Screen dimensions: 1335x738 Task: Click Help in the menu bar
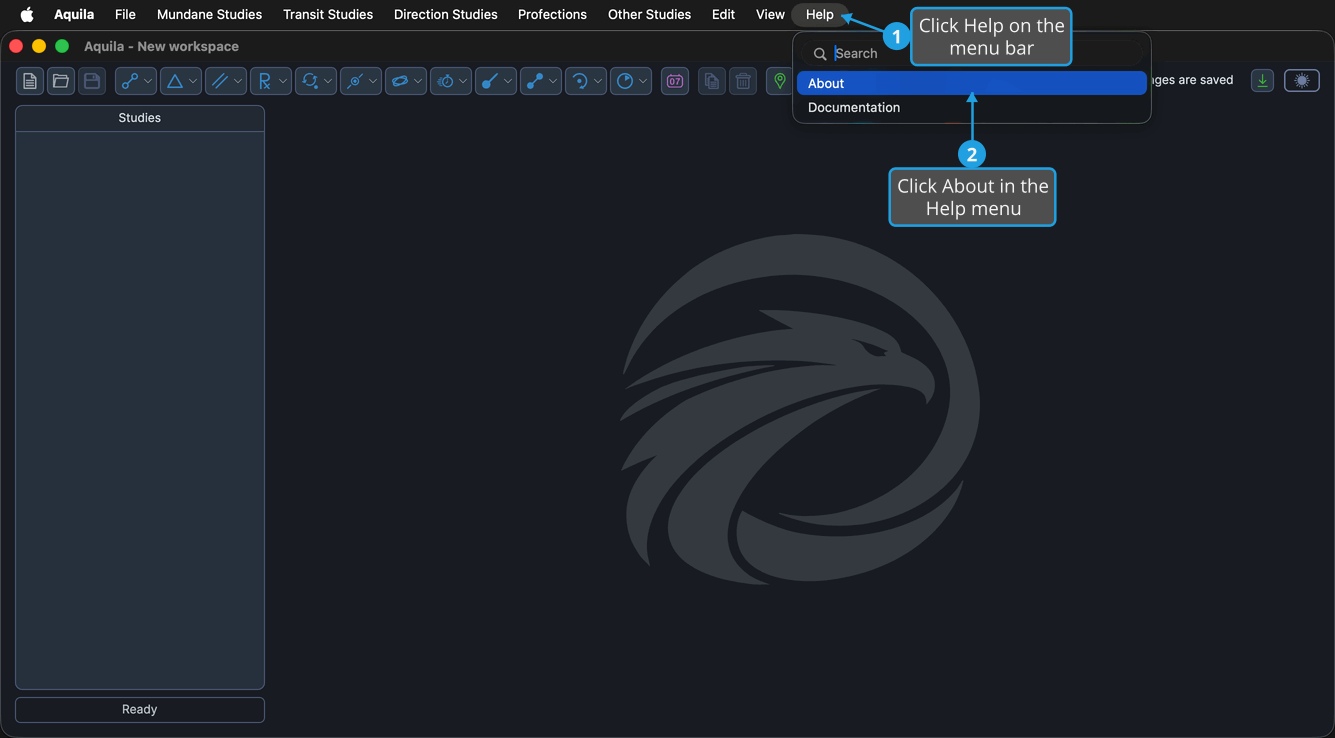pyautogui.click(x=820, y=14)
